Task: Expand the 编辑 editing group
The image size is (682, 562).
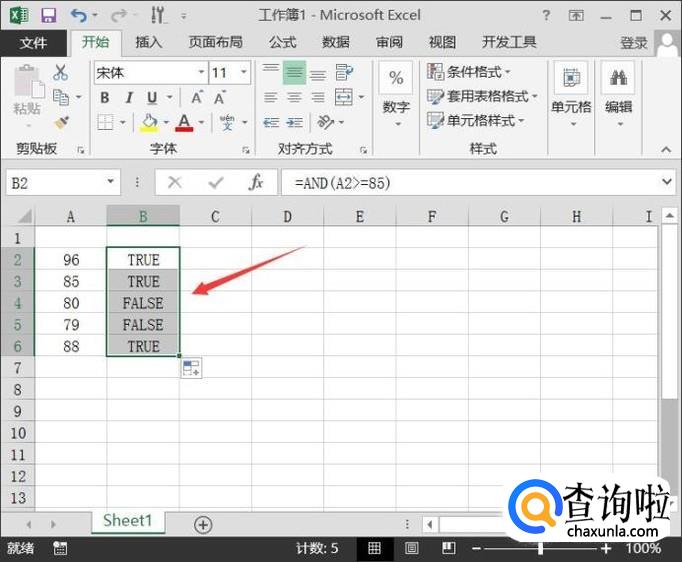Action: pyautogui.click(x=618, y=96)
